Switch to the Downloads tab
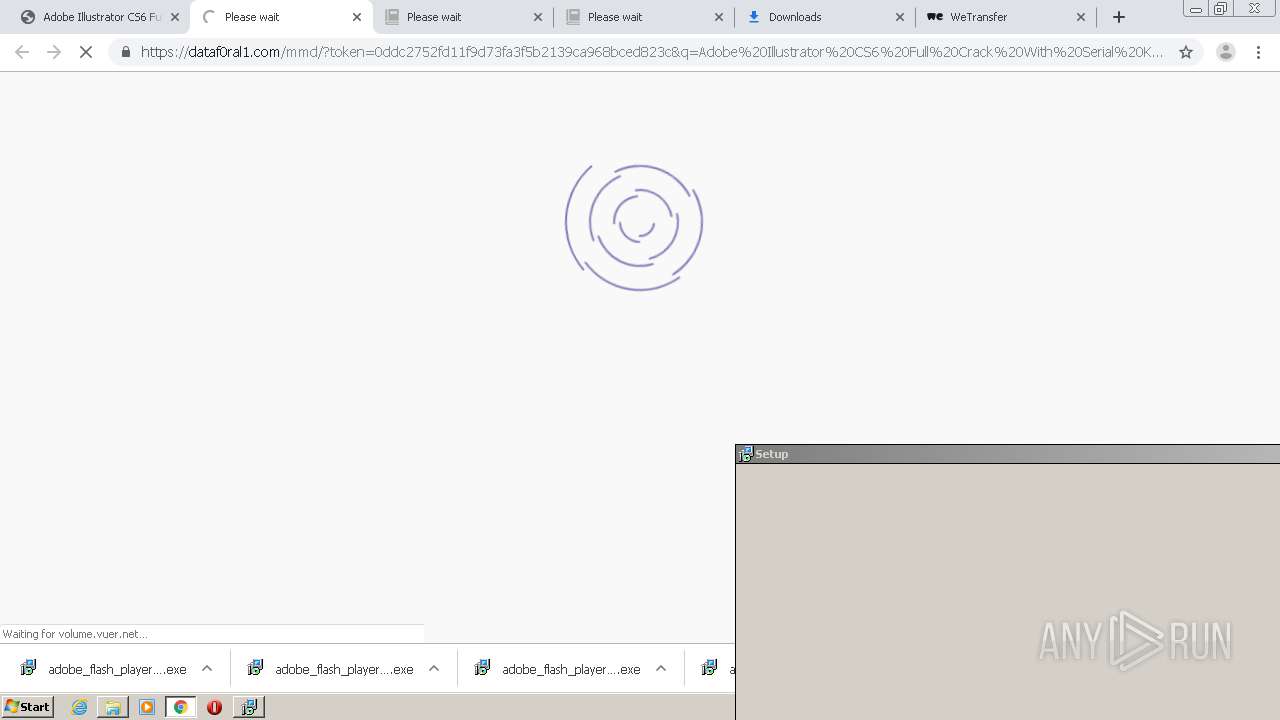Viewport: 1280px width, 720px height. tap(824, 17)
